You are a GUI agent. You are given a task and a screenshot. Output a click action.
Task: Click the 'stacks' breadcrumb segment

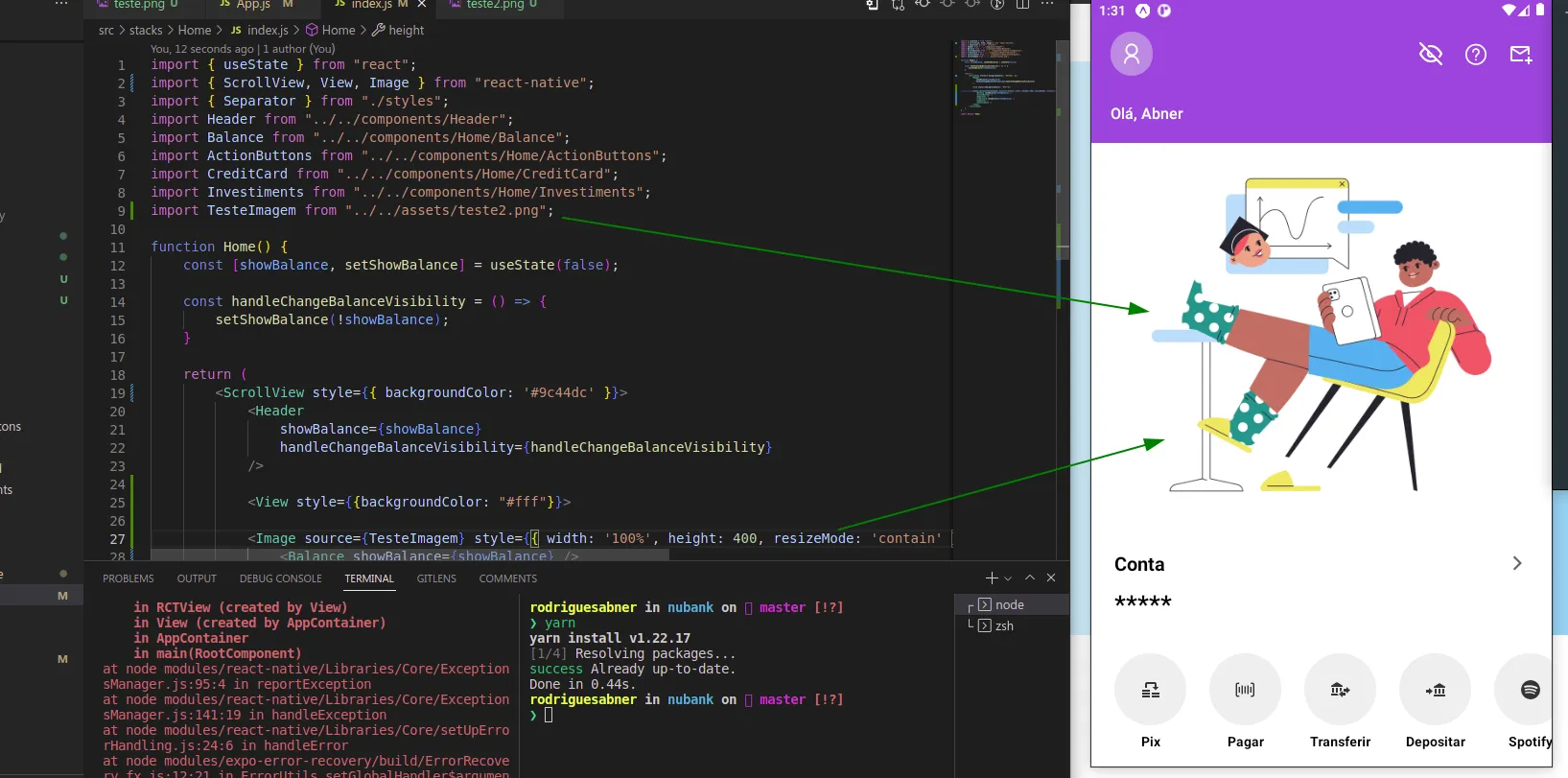coord(146,31)
